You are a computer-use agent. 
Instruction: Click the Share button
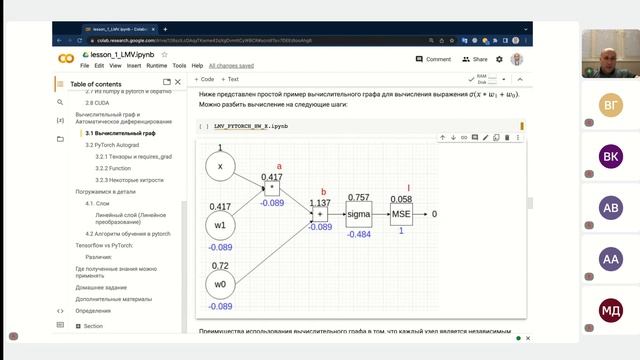tap(475, 59)
